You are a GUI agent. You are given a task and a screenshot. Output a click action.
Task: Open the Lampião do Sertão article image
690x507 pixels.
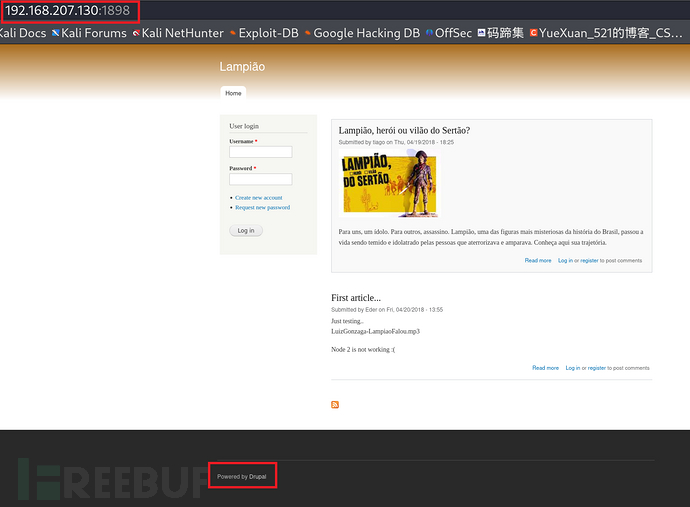pyautogui.click(x=389, y=184)
